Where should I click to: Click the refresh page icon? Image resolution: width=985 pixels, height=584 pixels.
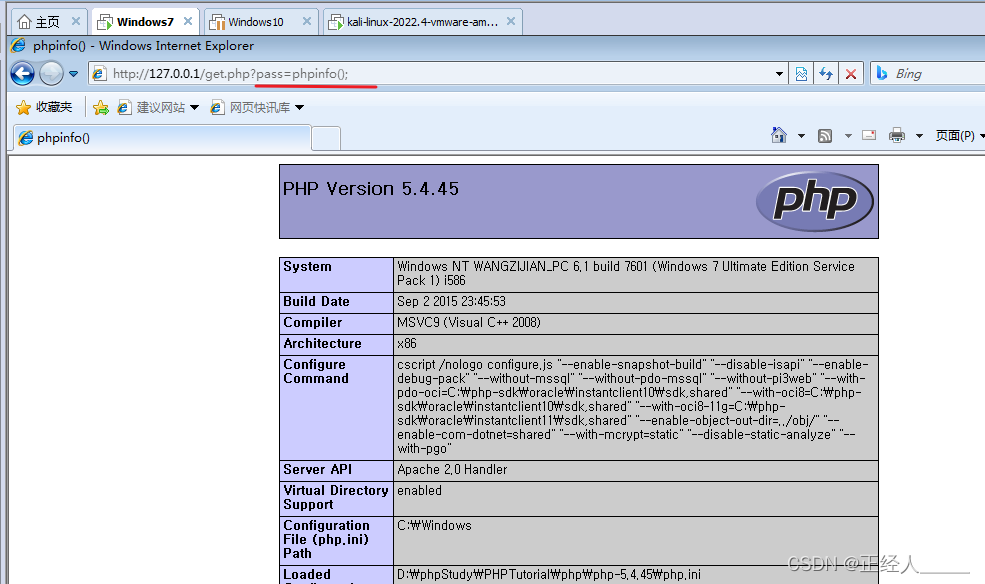(x=825, y=73)
